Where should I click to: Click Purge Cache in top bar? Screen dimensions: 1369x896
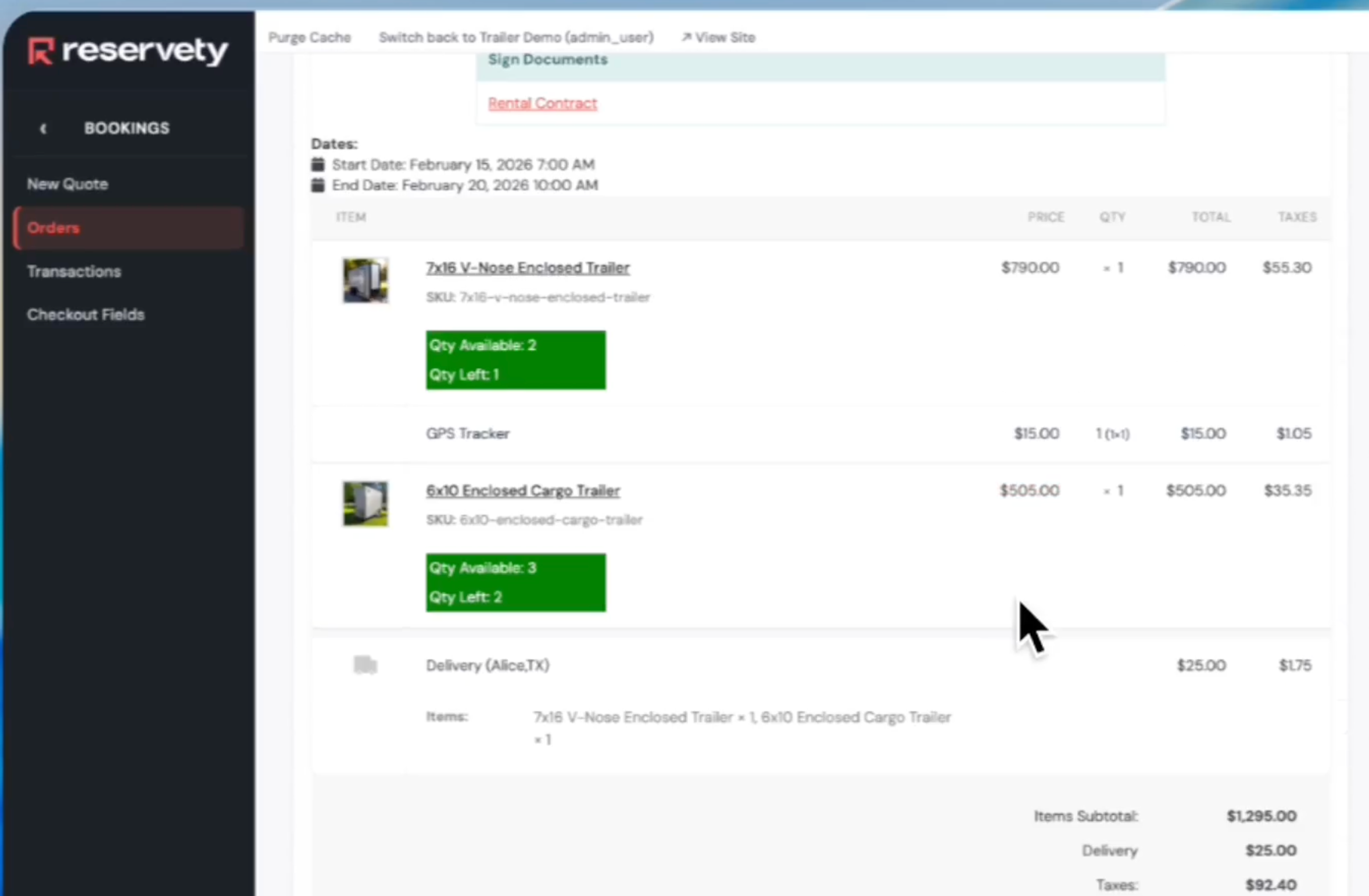pos(309,38)
